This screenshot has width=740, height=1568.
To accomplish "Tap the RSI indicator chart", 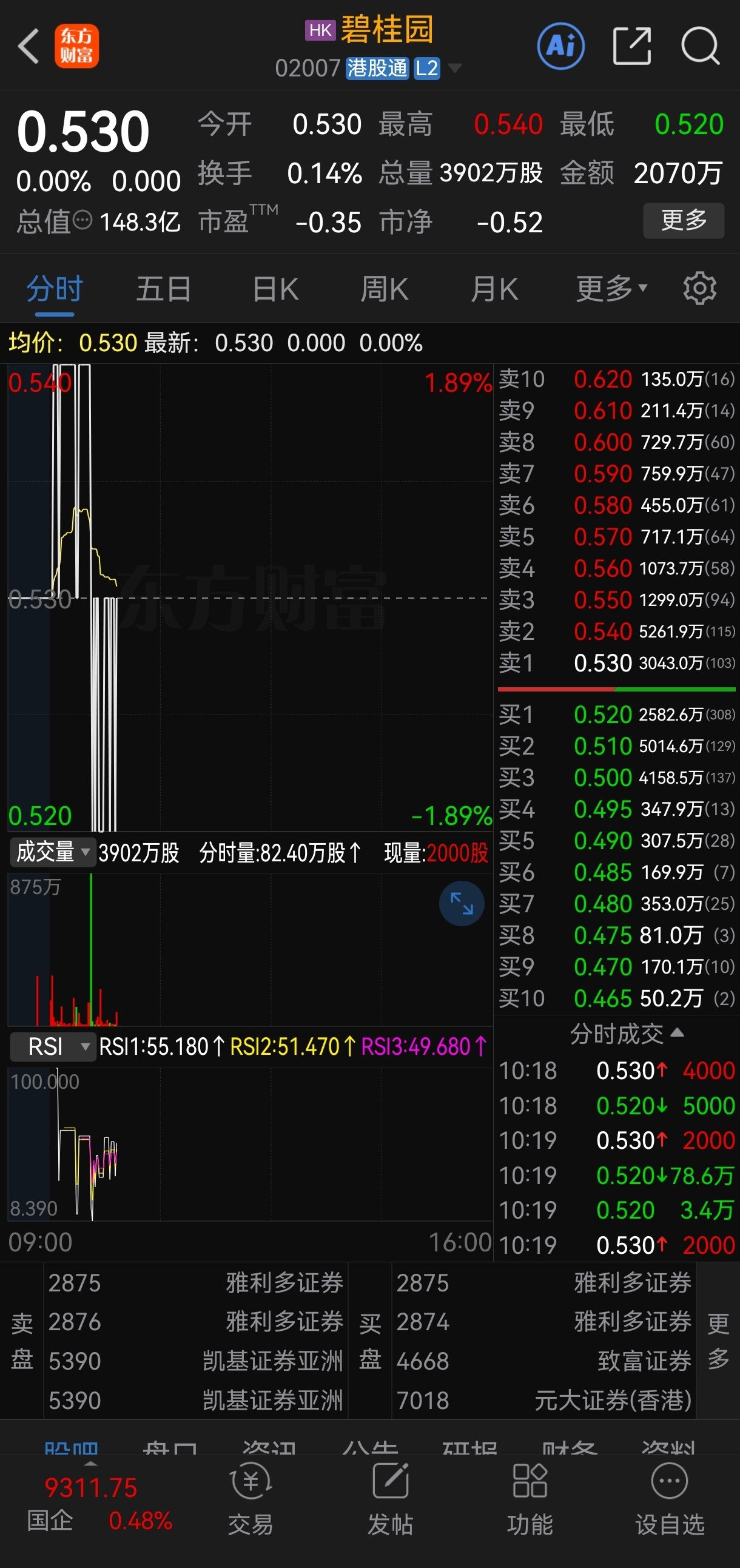I will tap(249, 1144).
